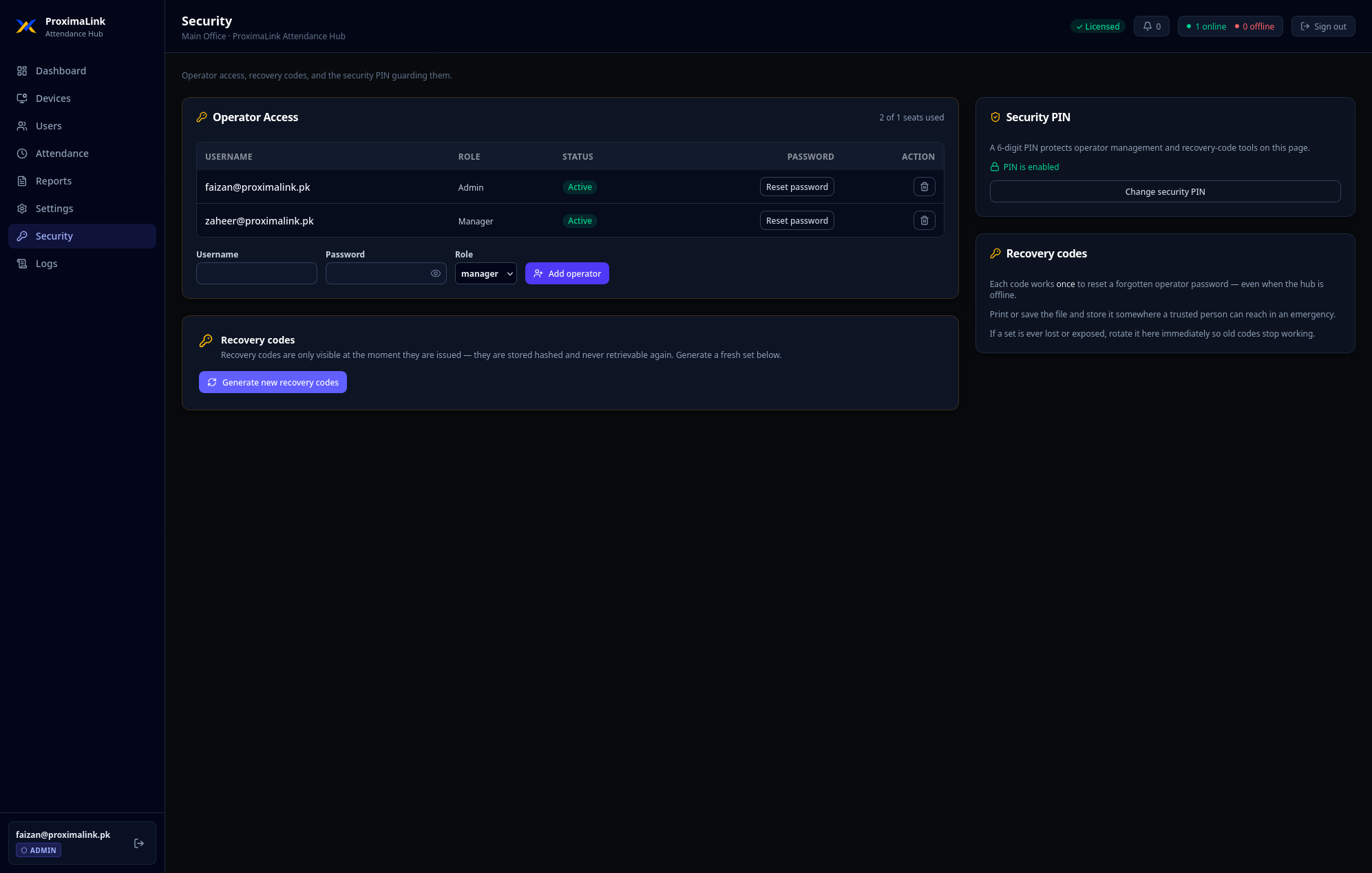1372x873 pixels.
Task: Click the ADMIN role badge
Action: pos(39,850)
